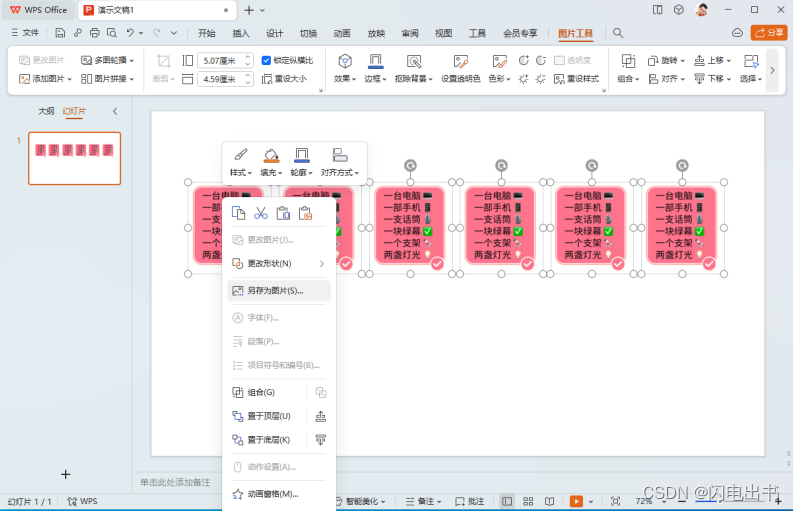794x511 pixels.
Task: Click the bring-forward icon beside 置于顶层
Action: point(321,416)
